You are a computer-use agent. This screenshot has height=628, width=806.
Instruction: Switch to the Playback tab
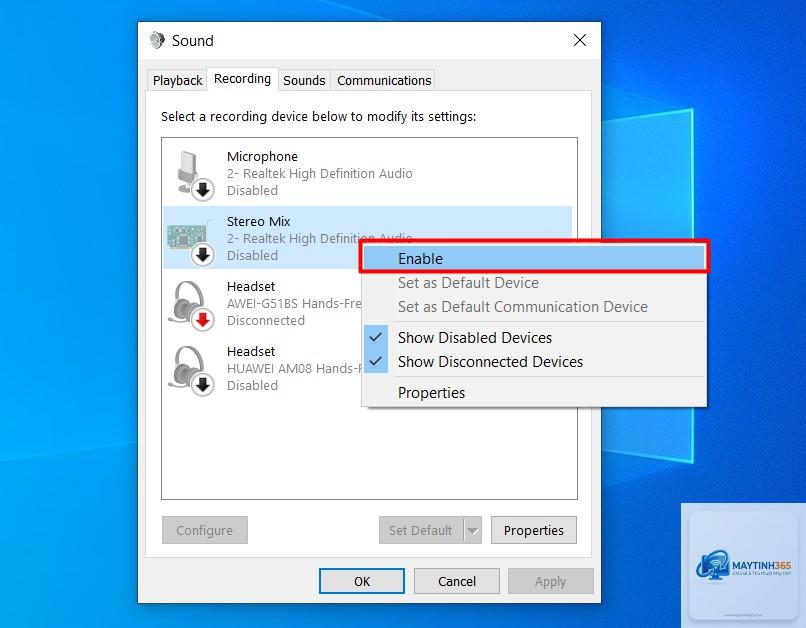pyautogui.click(x=177, y=81)
